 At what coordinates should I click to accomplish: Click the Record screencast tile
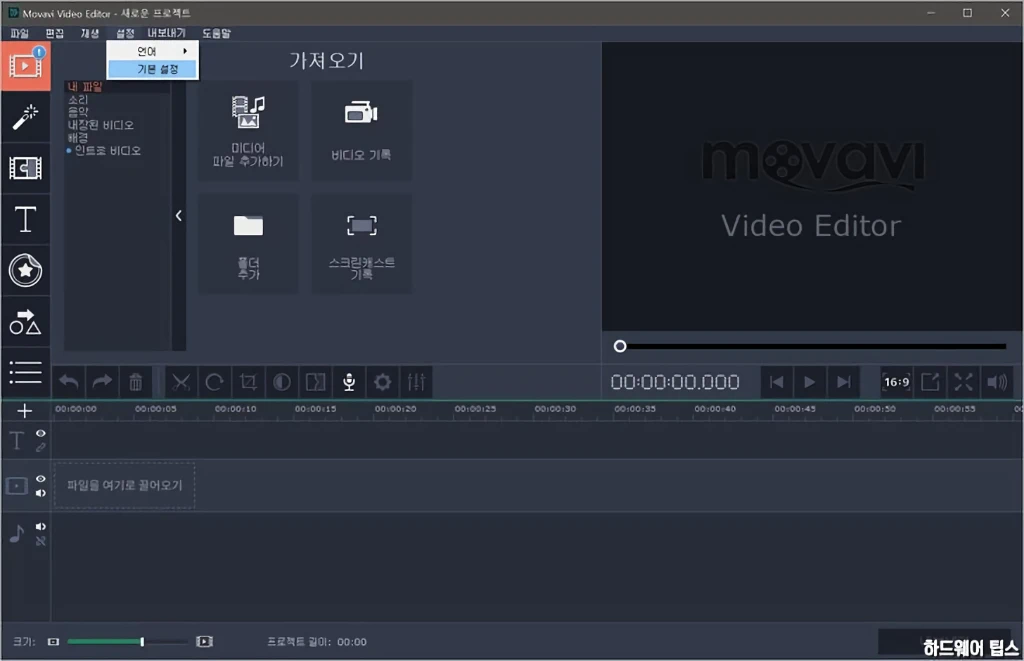click(361, 244)
